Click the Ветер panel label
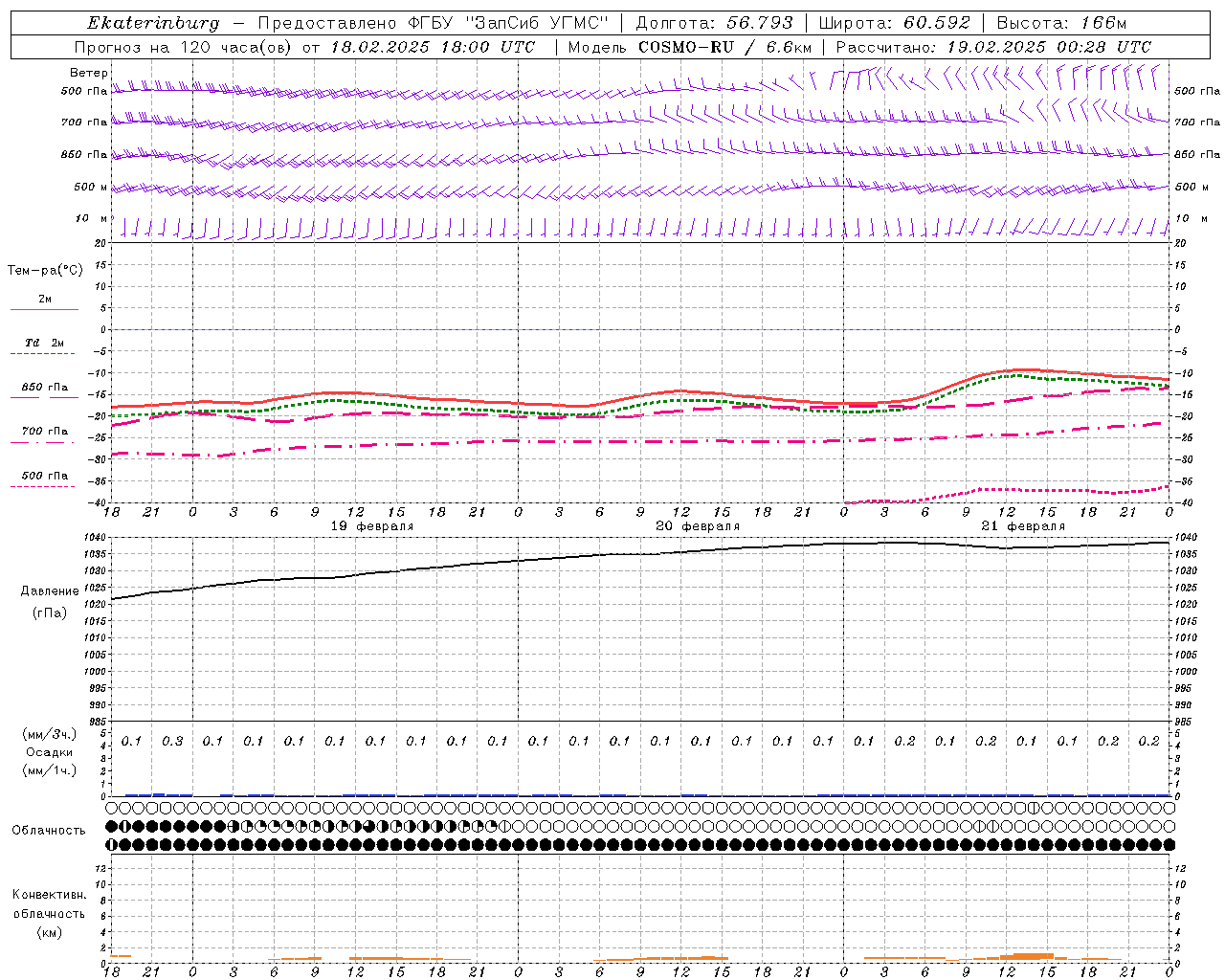Viewport: 1225px width, 980px height. coord(89,73)
